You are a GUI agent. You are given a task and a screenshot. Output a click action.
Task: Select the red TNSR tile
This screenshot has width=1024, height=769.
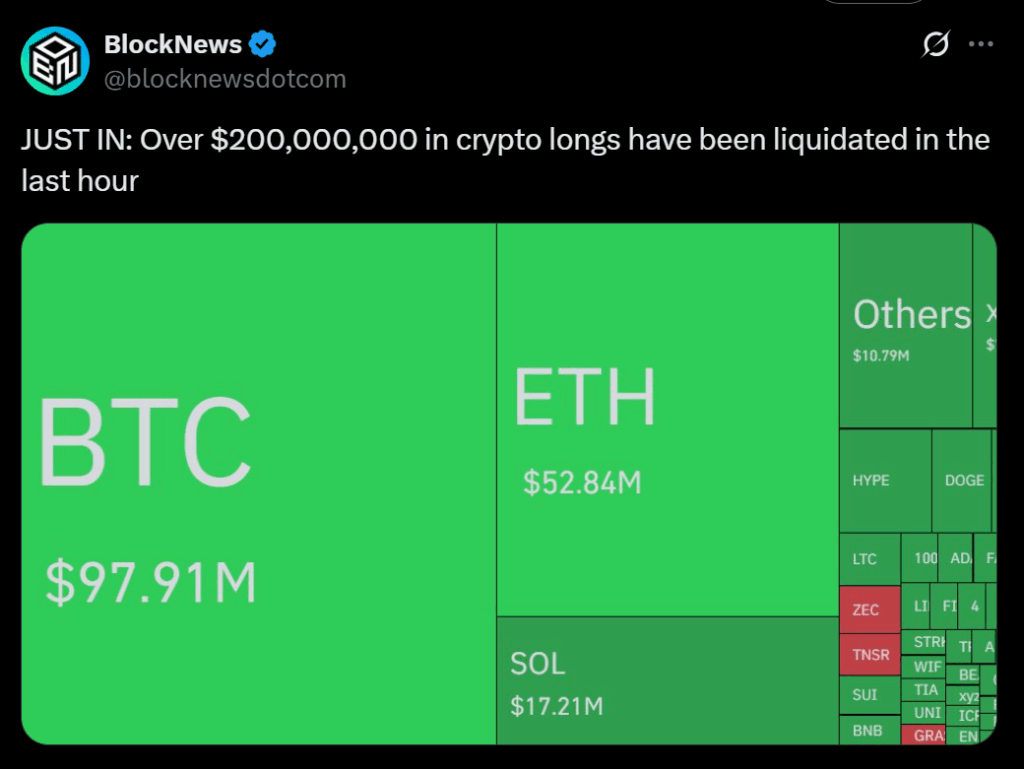[869, 655]
